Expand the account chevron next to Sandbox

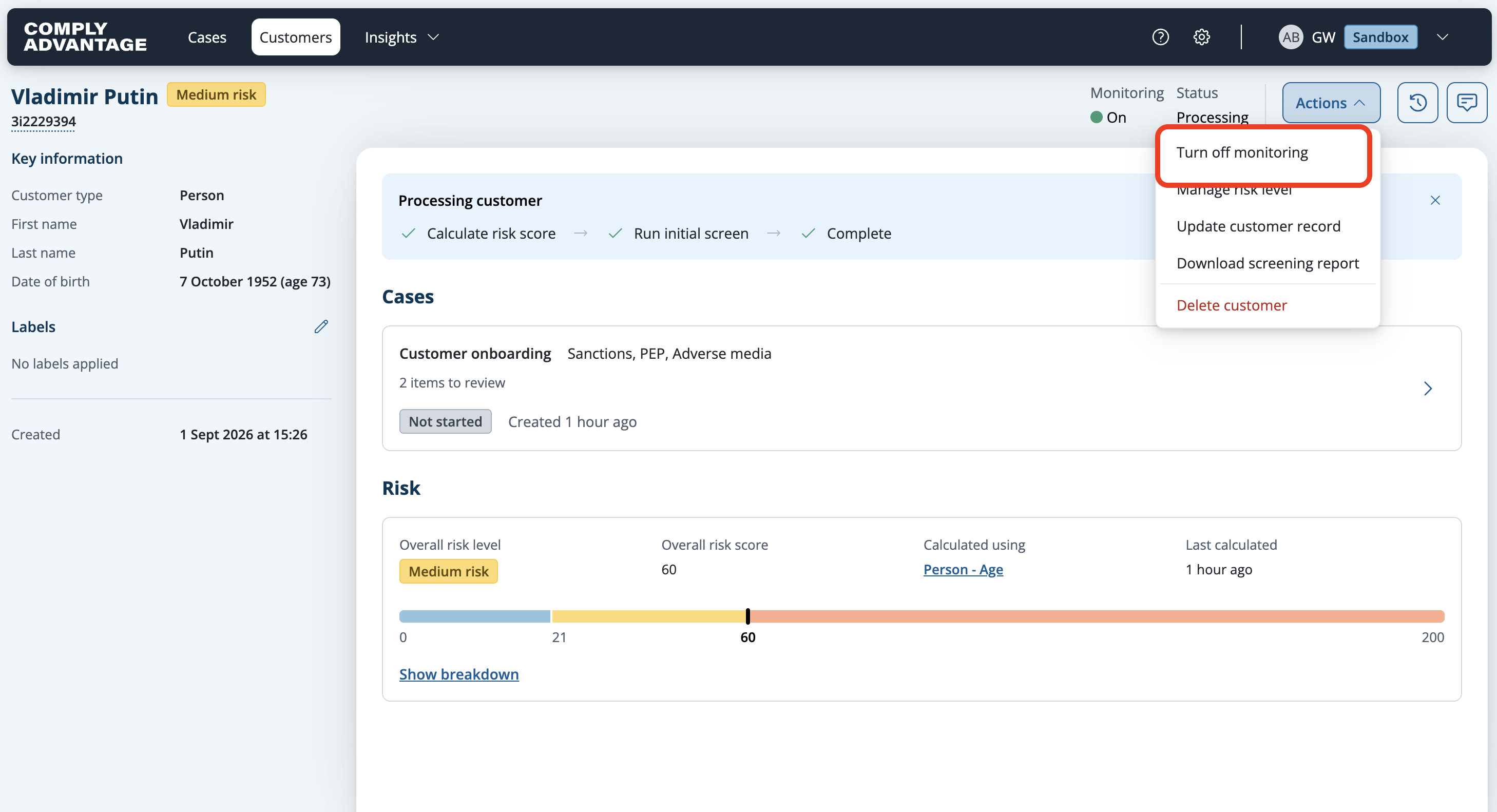click(x=1442, y=37)
